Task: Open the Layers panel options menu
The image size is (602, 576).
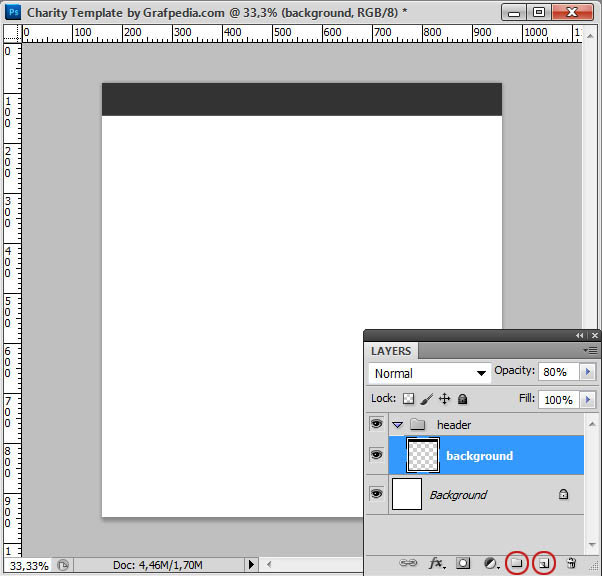Action: [590, 350]
